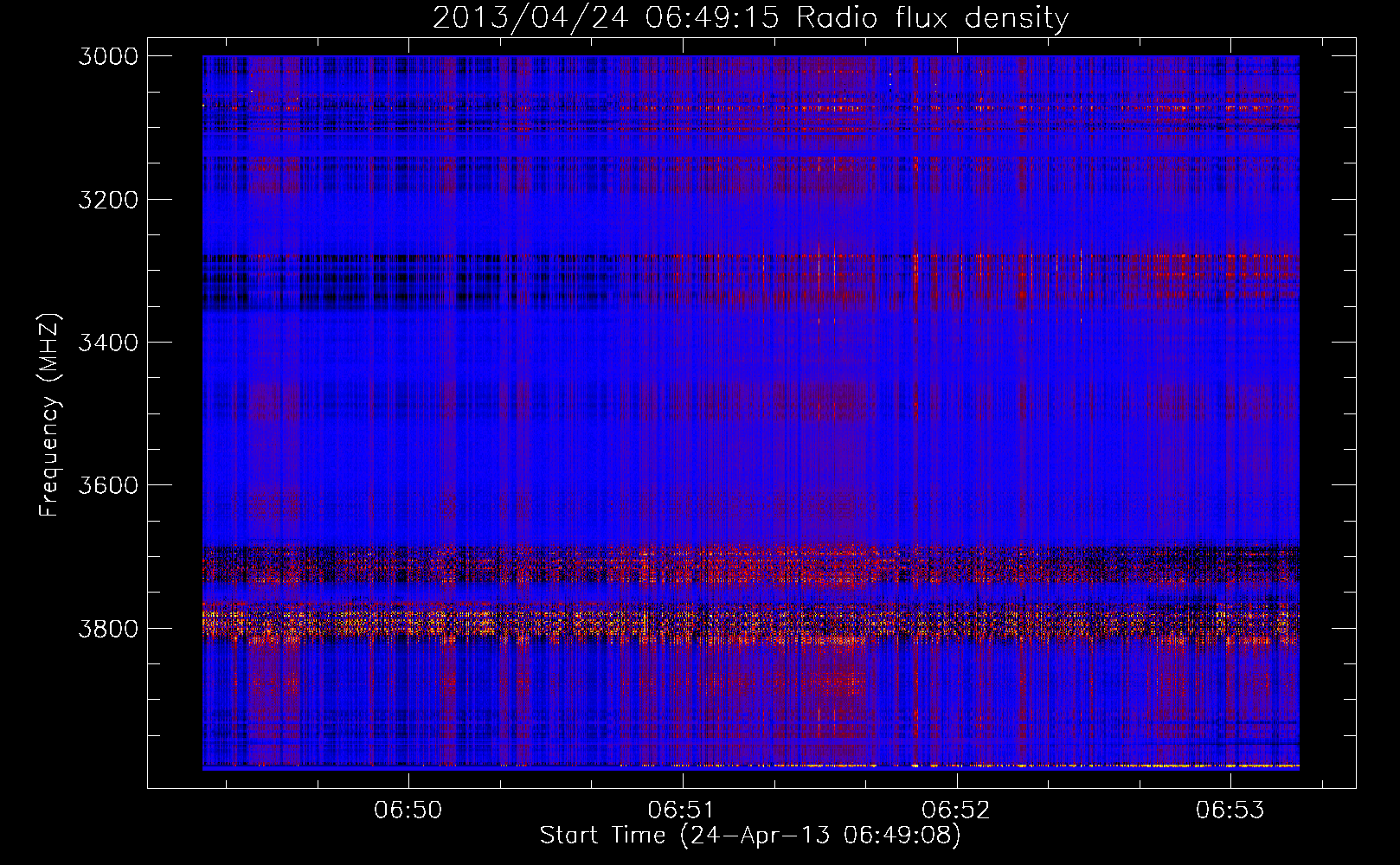Click the 06:50 time axis label
The width and height of the screenshot is (1400, 865).
(408, 810)
